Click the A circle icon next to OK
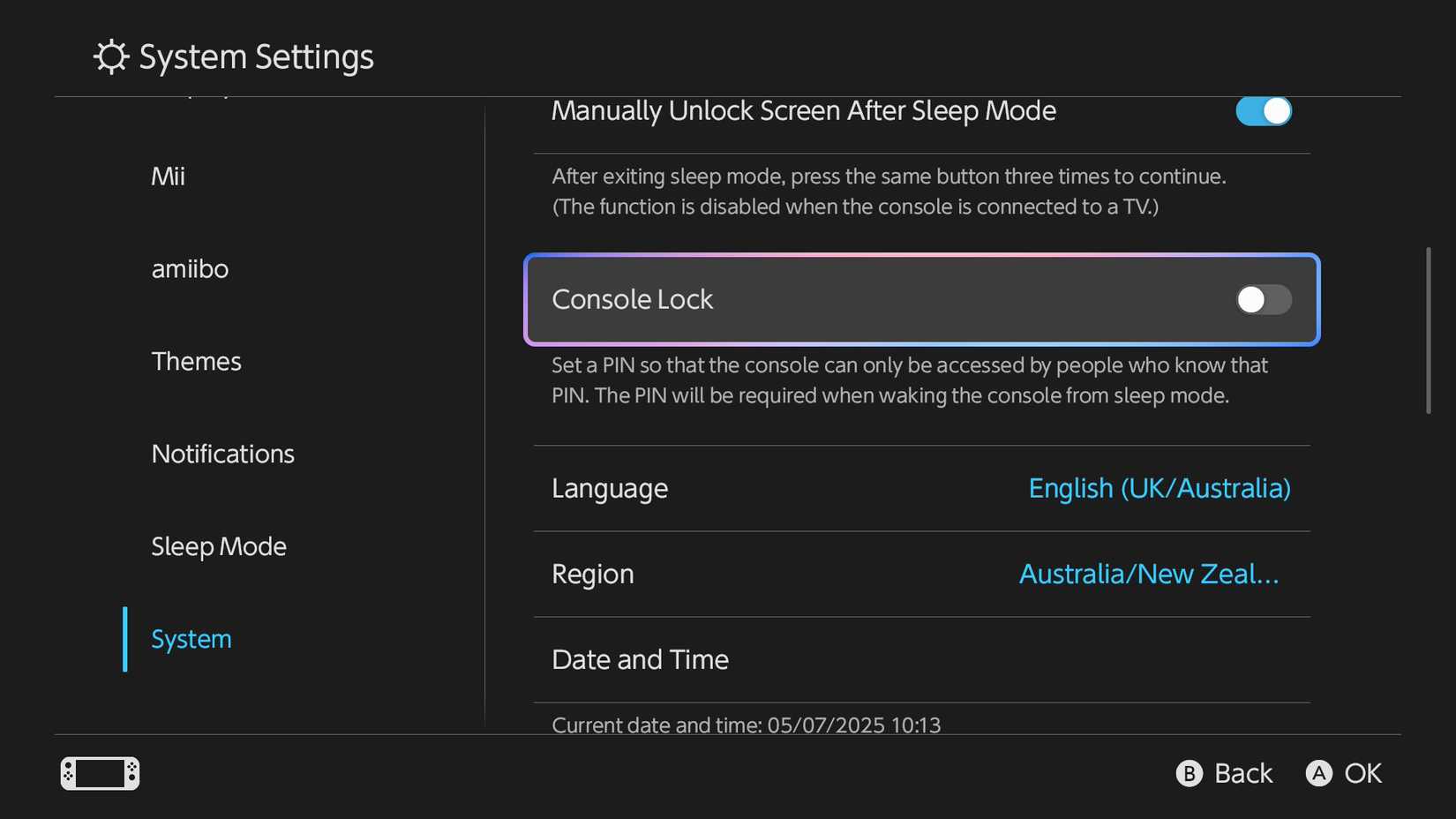This screenshot has height=819, width=1456. (x=1318, y=773)
